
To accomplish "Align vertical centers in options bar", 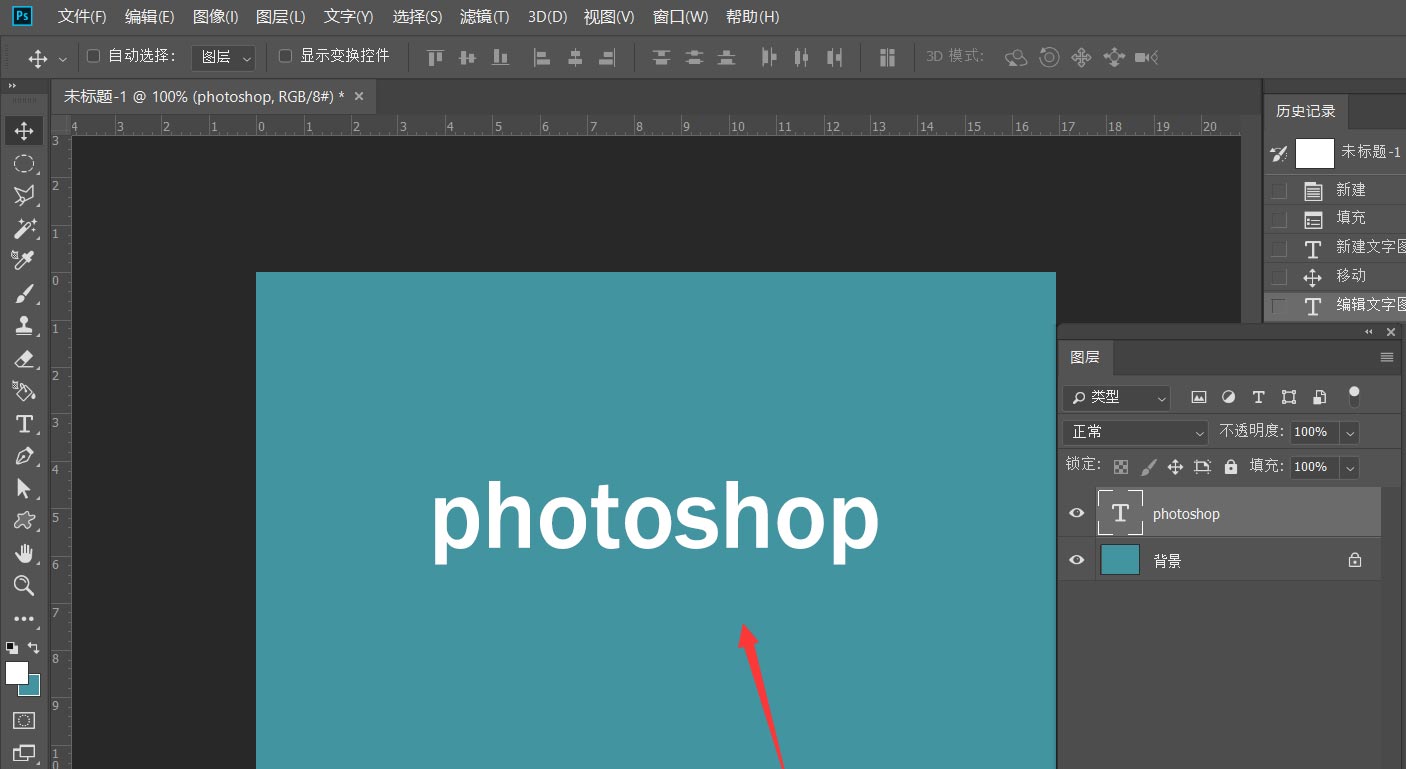I will click(467, 57).
